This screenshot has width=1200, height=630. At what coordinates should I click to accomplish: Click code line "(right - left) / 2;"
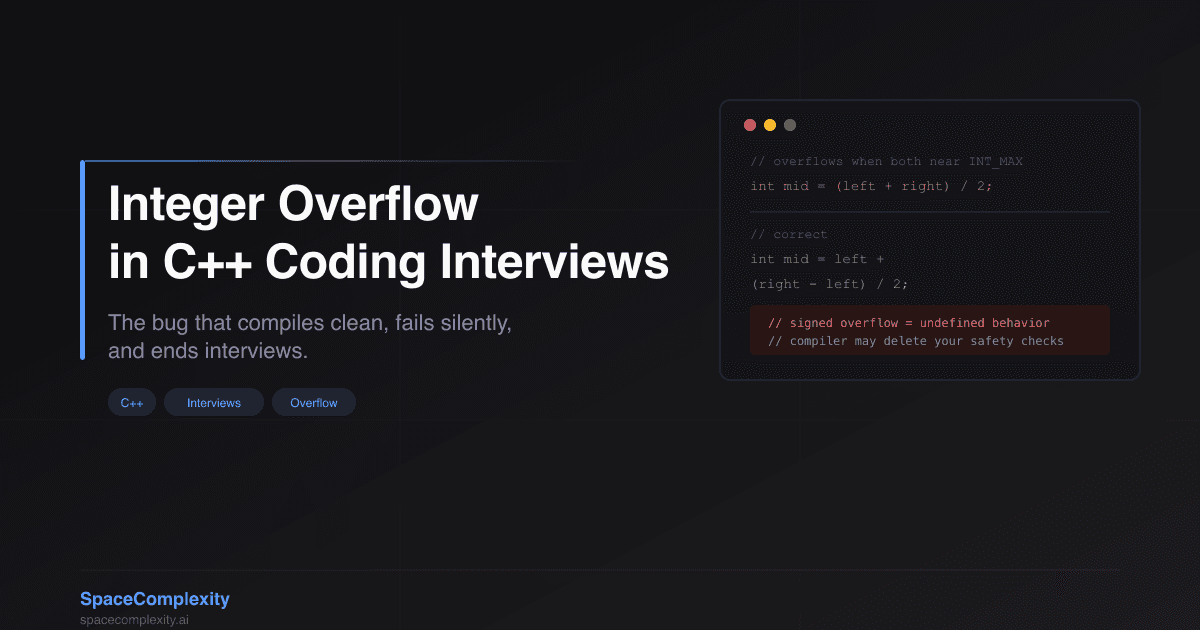[x=830, y=284]
